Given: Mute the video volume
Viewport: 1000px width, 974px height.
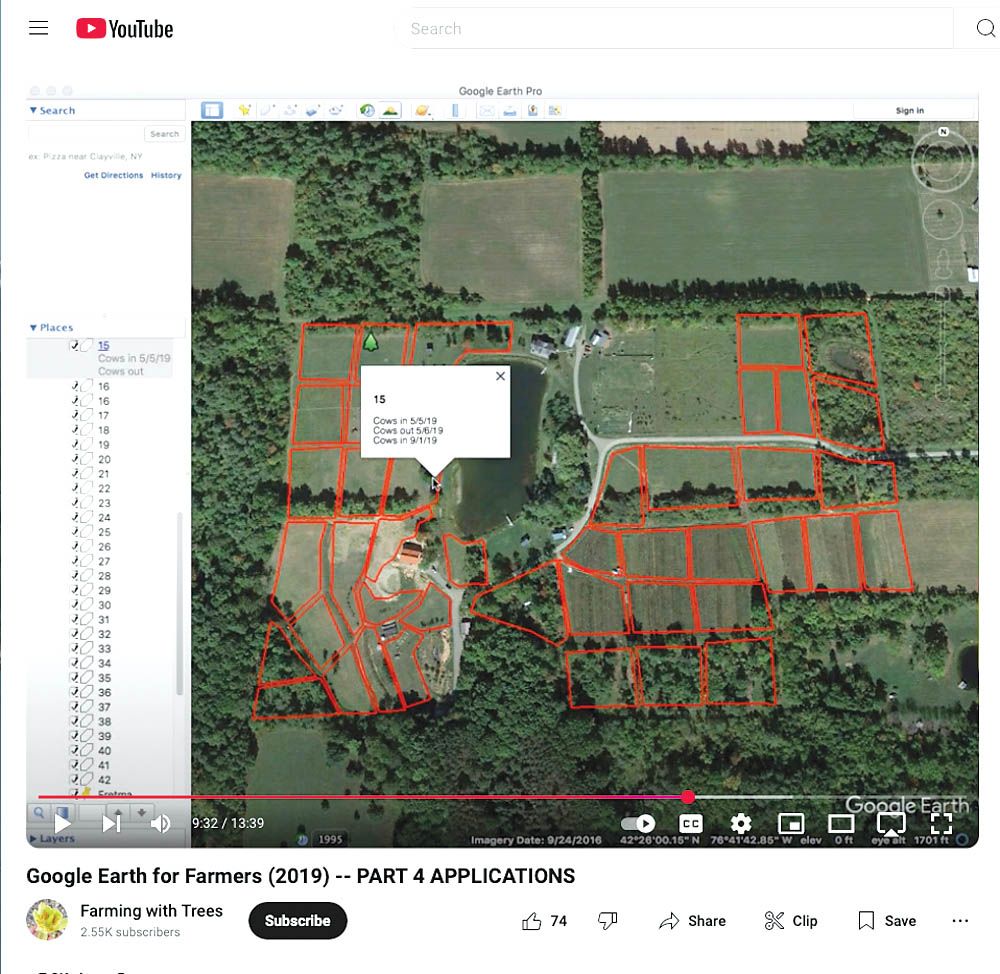Looking at the screenshot, I should pyautogui.click(x=160, y=823).
